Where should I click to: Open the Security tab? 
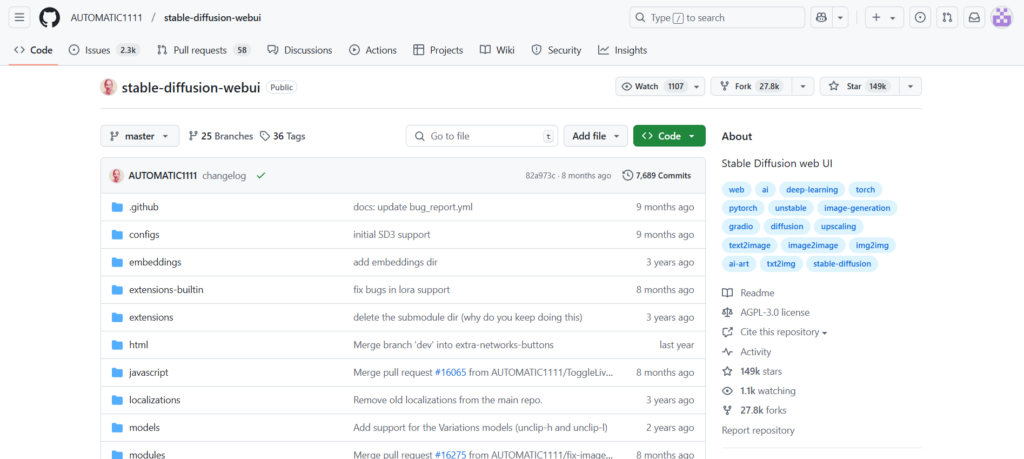[x=556, y=50]
